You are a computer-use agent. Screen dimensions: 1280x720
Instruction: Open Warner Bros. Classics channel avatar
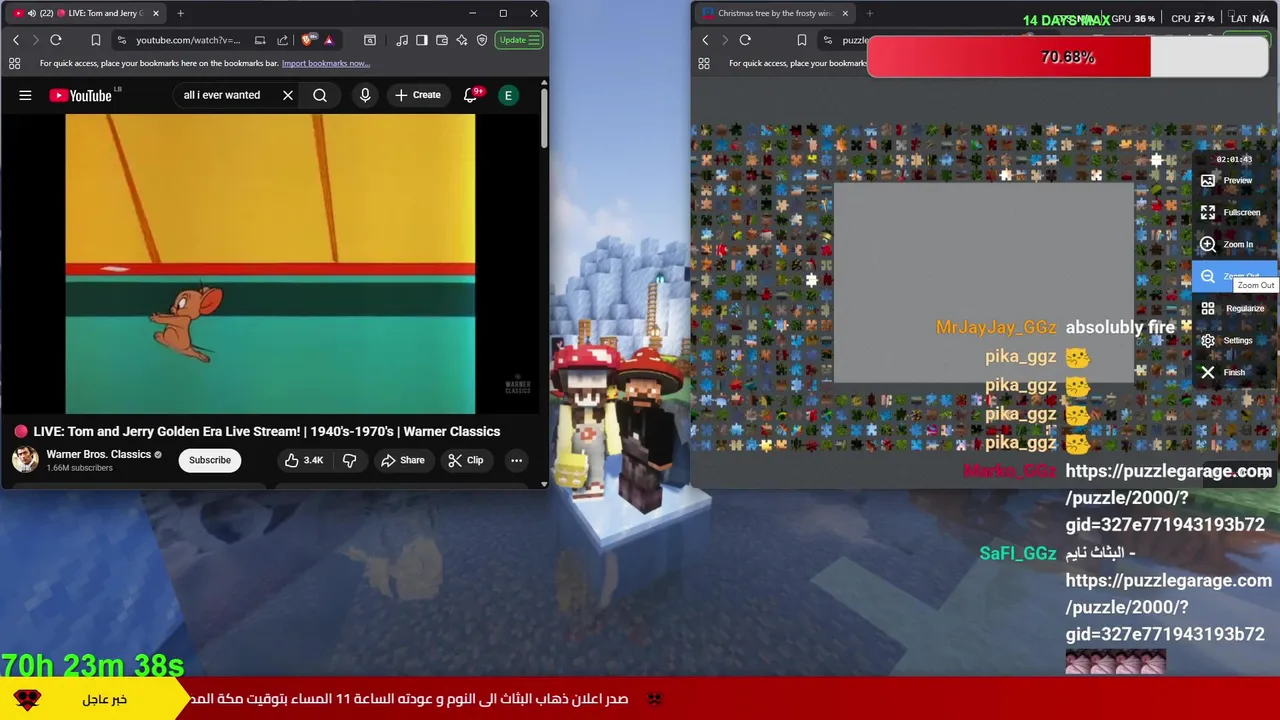(x=25, y=459)
